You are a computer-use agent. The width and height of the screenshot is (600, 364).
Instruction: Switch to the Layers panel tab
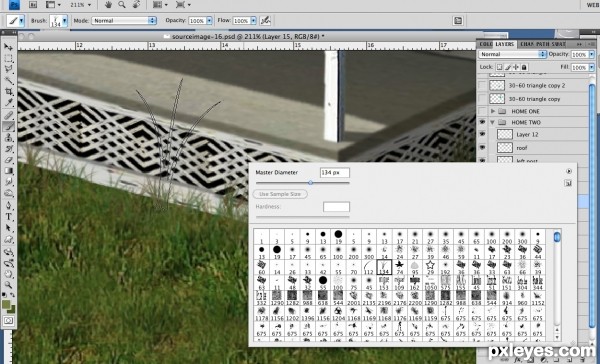click(505, 44)
